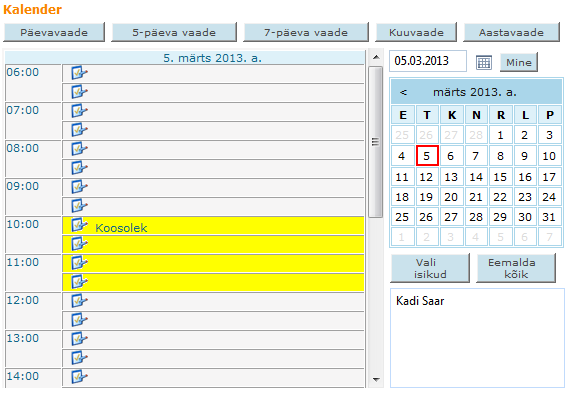Add entry icon in 12:30 half-hour row
This screenshot has width=570, height=394.
[x=79, y=320]
